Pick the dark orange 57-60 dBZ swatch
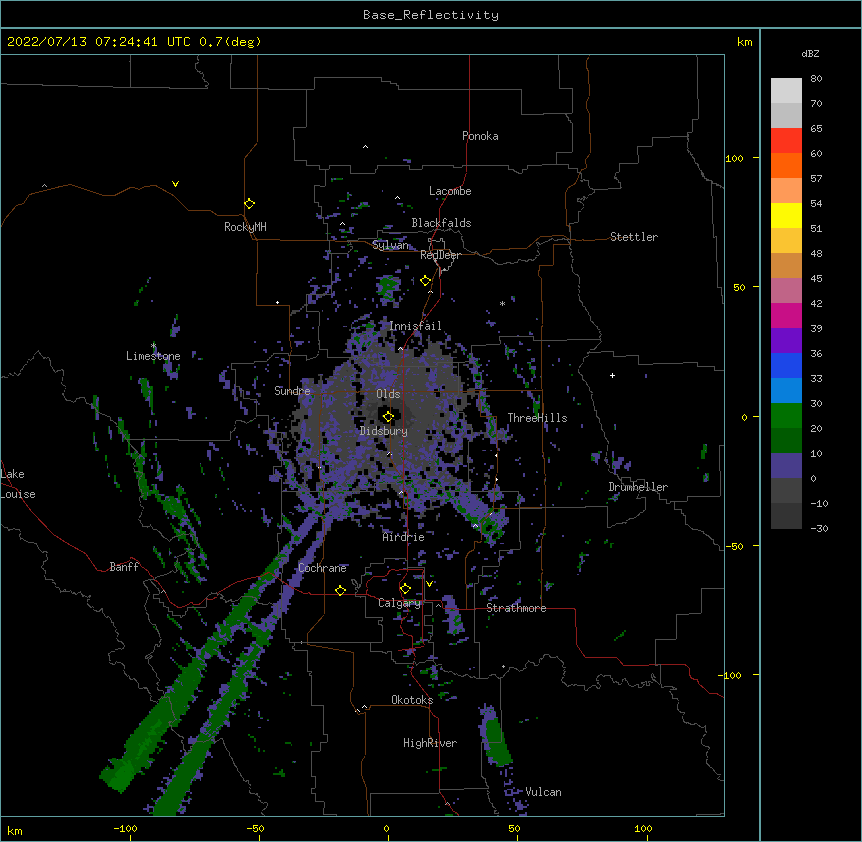862x842 pixels. tap(786, 165)
